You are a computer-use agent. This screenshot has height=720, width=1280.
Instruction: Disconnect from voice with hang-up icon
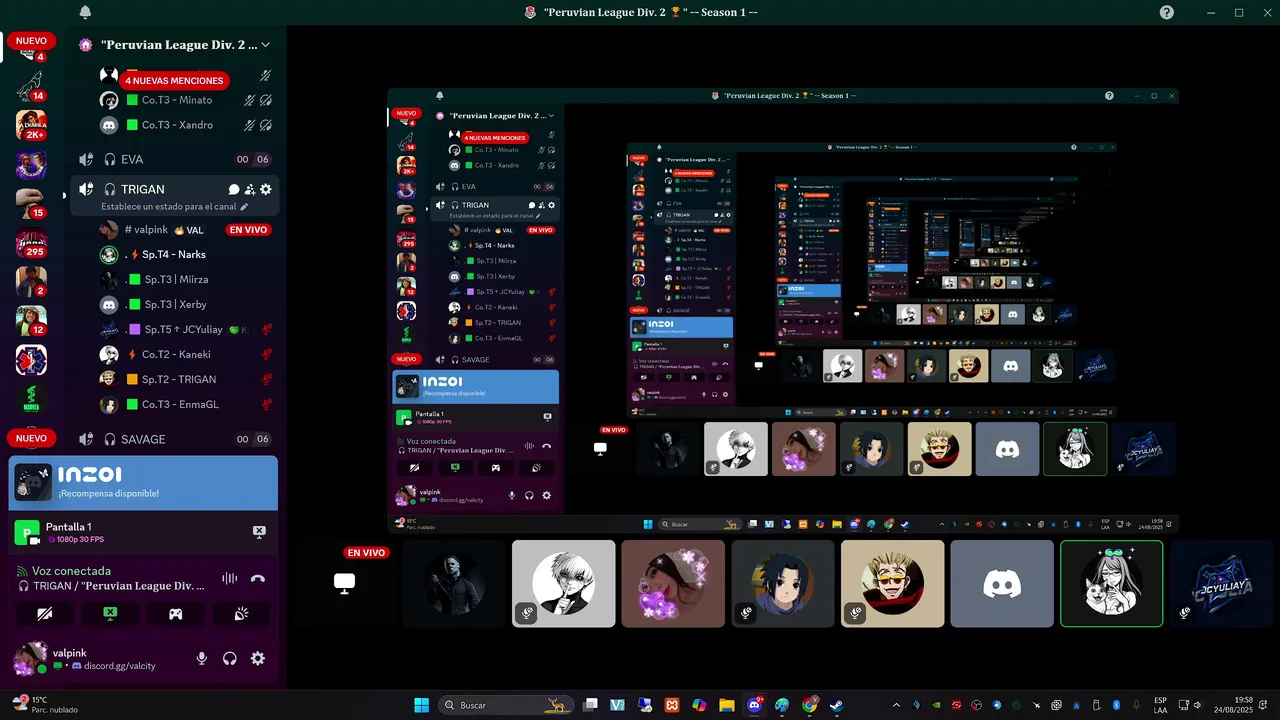(258, 578)
